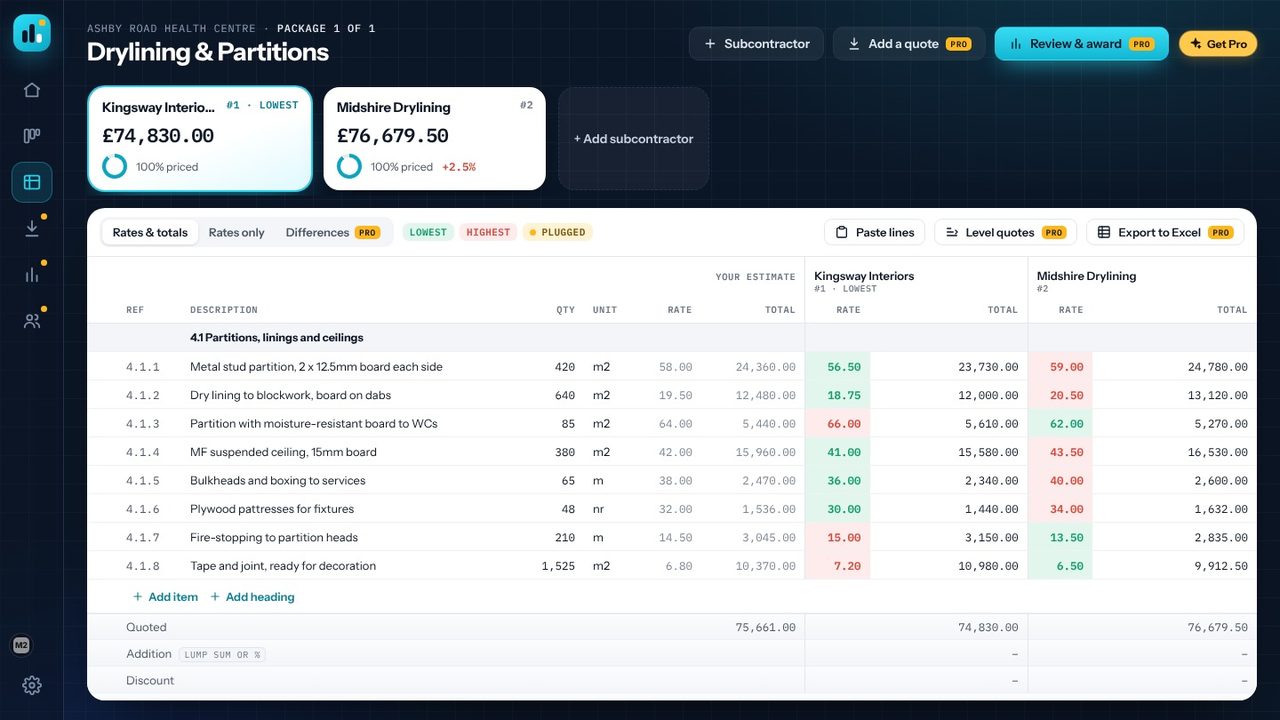Open the people sidebar icon
The width and height of the screenshot is (1280, 720).
click(x=32, y=320)
